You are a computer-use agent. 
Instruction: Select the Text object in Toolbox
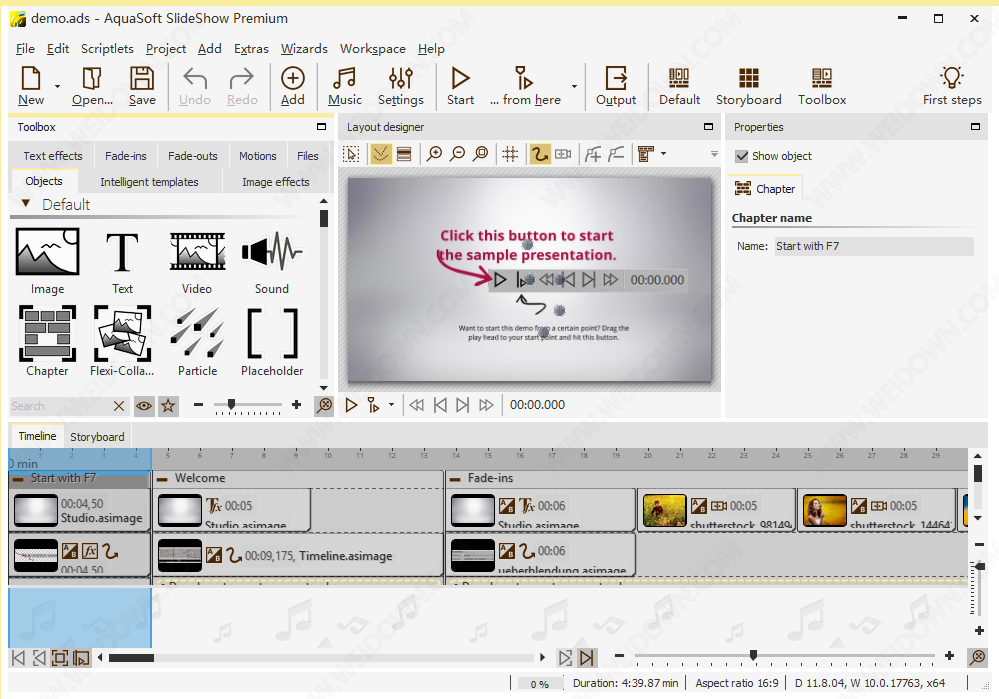coord(122,262)
